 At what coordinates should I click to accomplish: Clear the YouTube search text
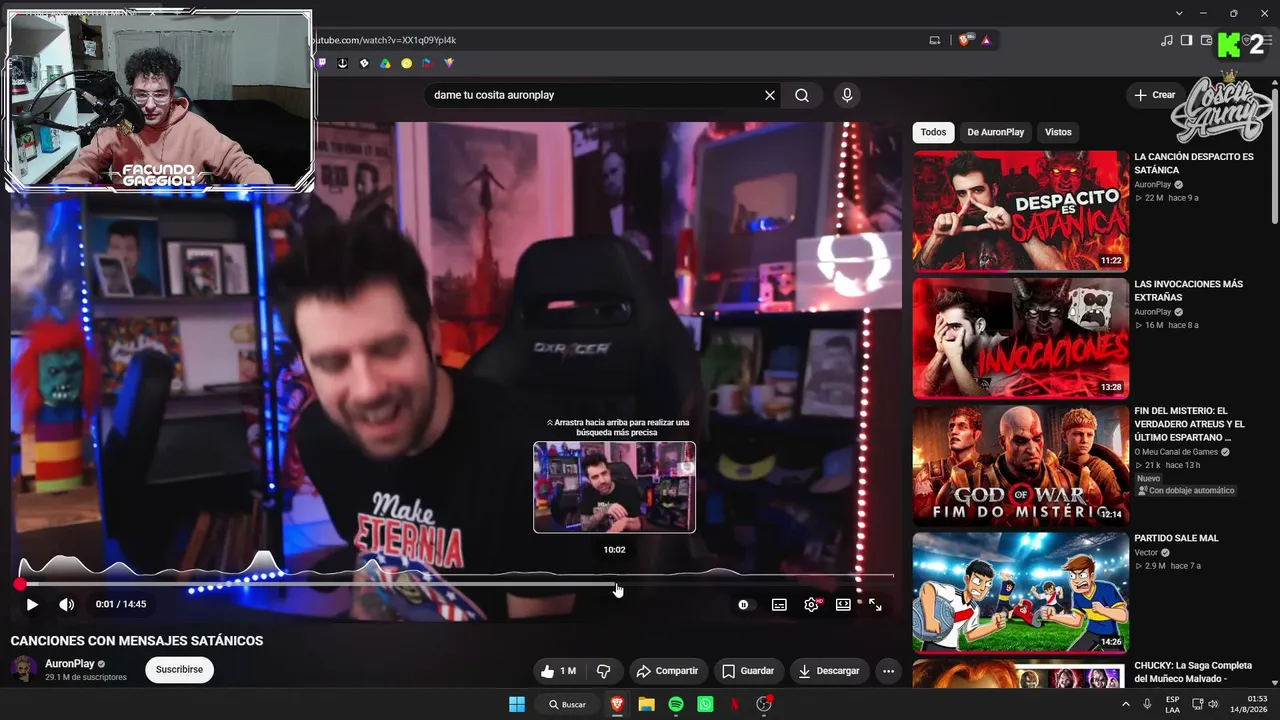tap(770, 95)
